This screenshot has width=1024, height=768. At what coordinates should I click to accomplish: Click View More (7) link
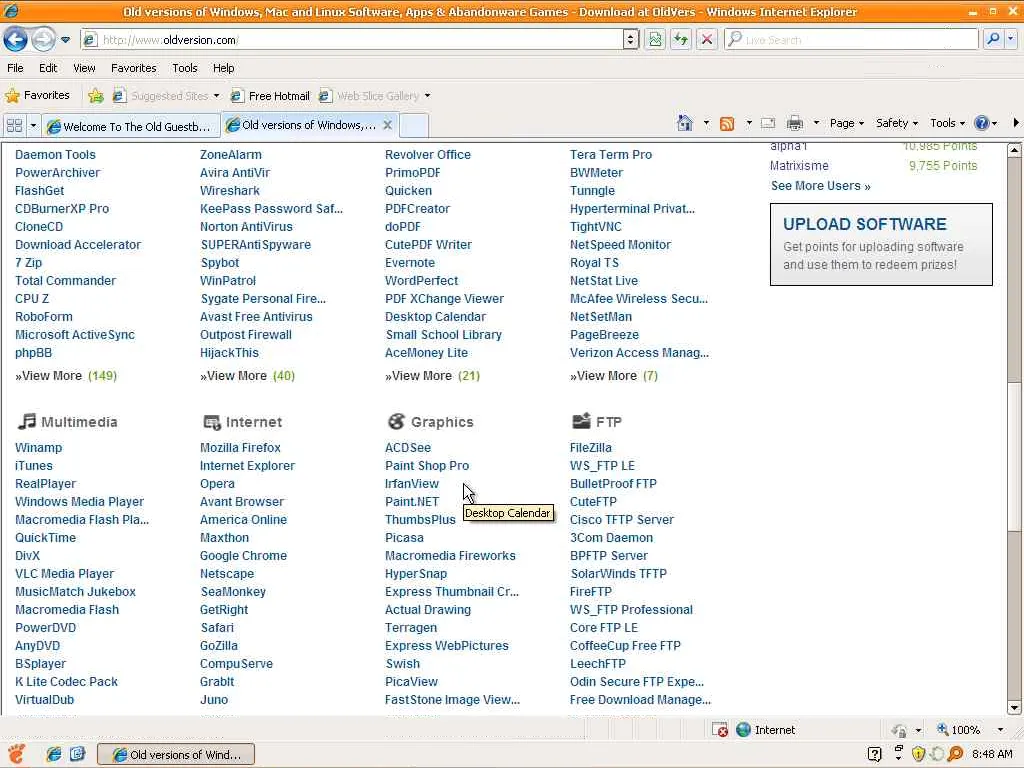(614, 376)
